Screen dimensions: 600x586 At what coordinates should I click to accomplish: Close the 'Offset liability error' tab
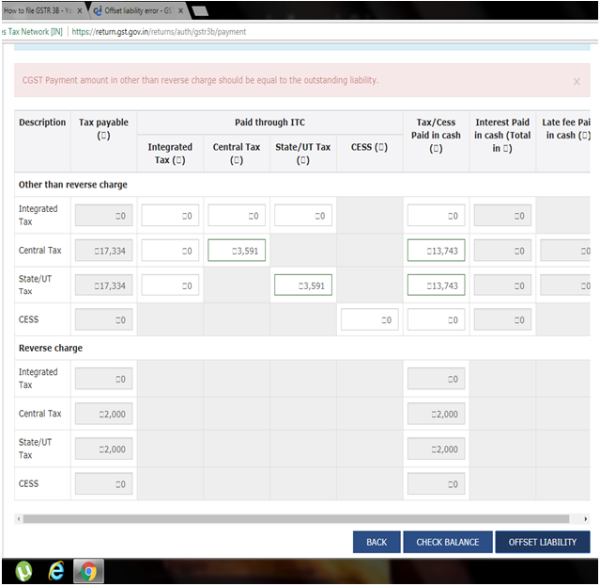pos(181,10)
